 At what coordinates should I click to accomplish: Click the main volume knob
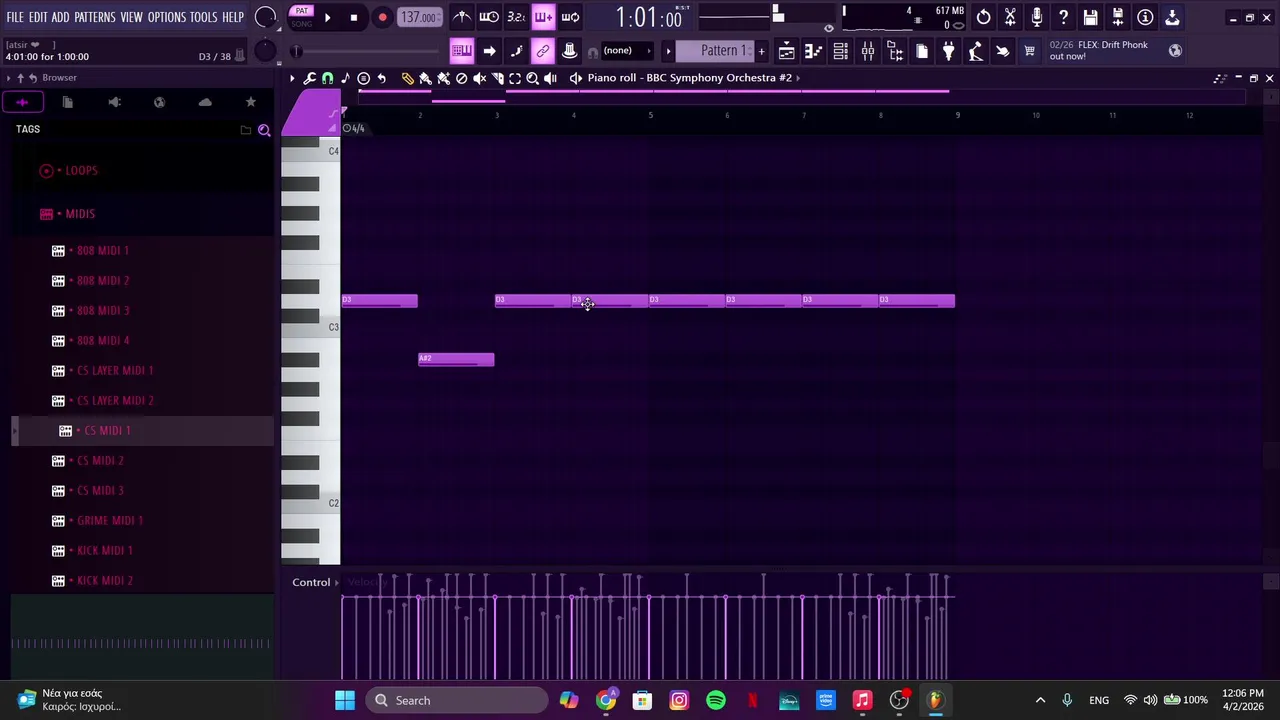pyautogui.click(x=265, y=17)
